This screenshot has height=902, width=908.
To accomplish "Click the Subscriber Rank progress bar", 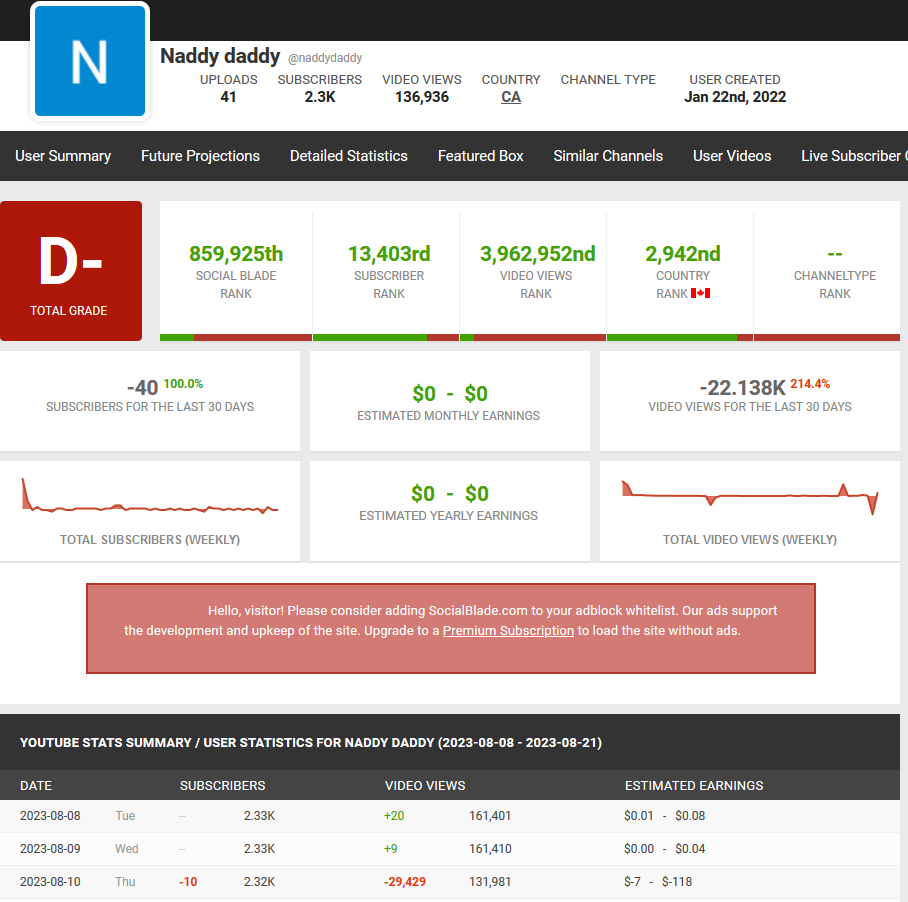I will pos(386,338).
